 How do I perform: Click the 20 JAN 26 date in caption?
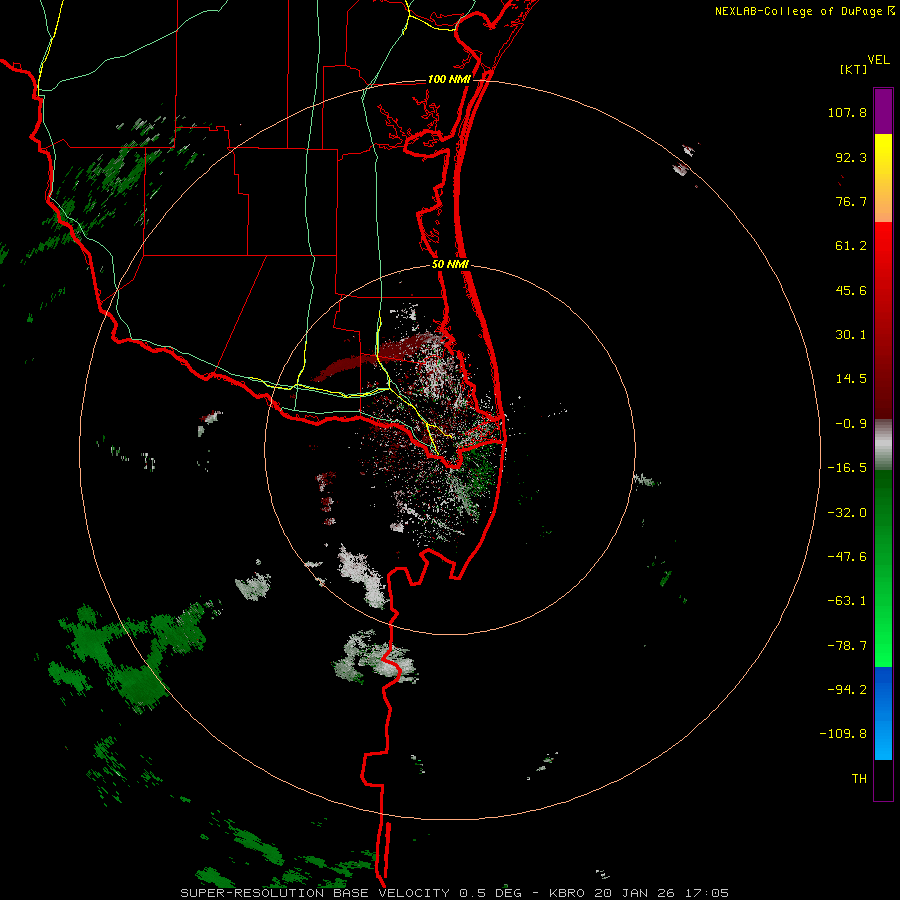coord(636,893)
